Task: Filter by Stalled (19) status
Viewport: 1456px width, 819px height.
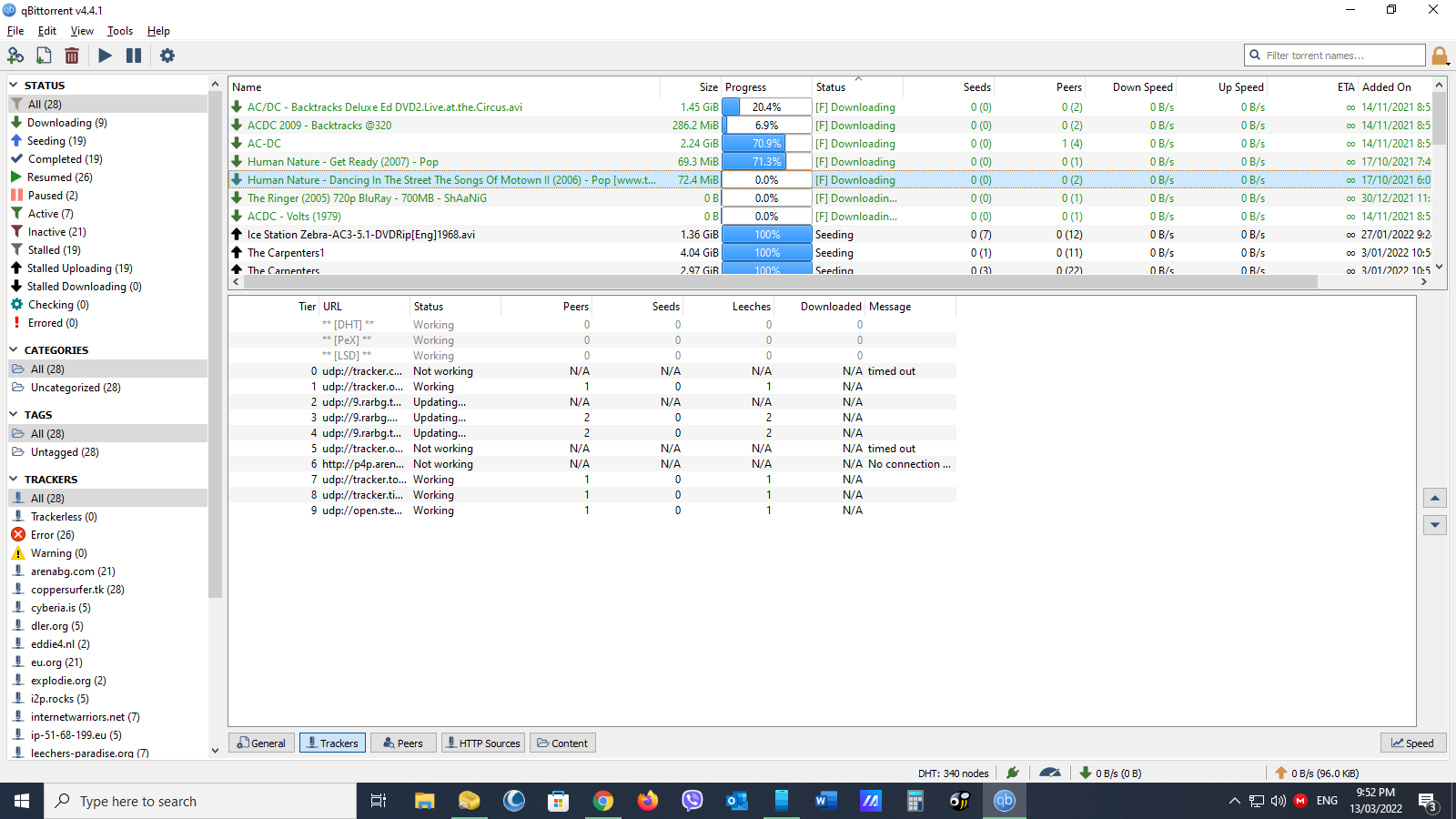Action: (x=108, y=250)
